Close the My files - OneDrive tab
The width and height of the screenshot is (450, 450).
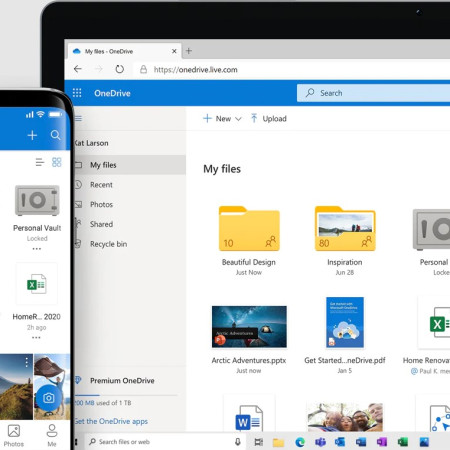(x=174, y=51)
